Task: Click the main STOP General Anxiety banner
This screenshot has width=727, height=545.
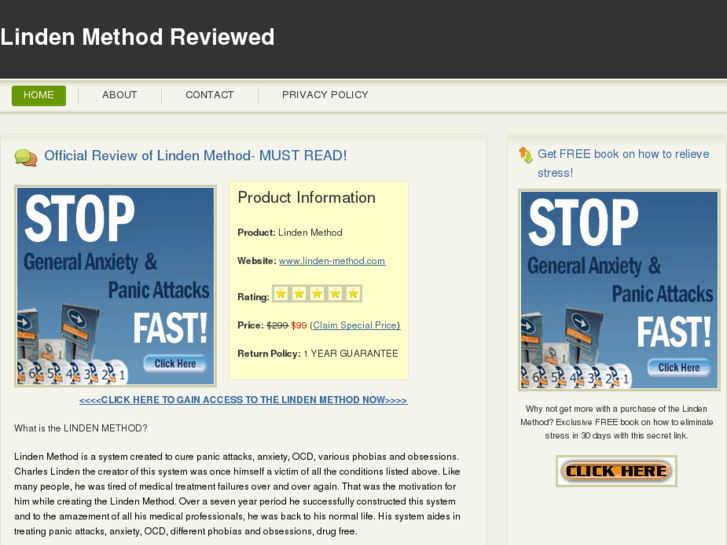Action: pos(115,286)
